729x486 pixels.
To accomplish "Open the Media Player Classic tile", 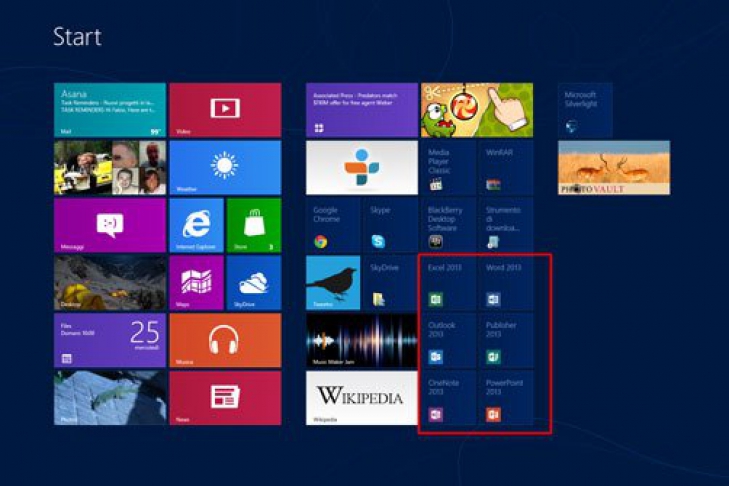I will click(x=448, y=167).
